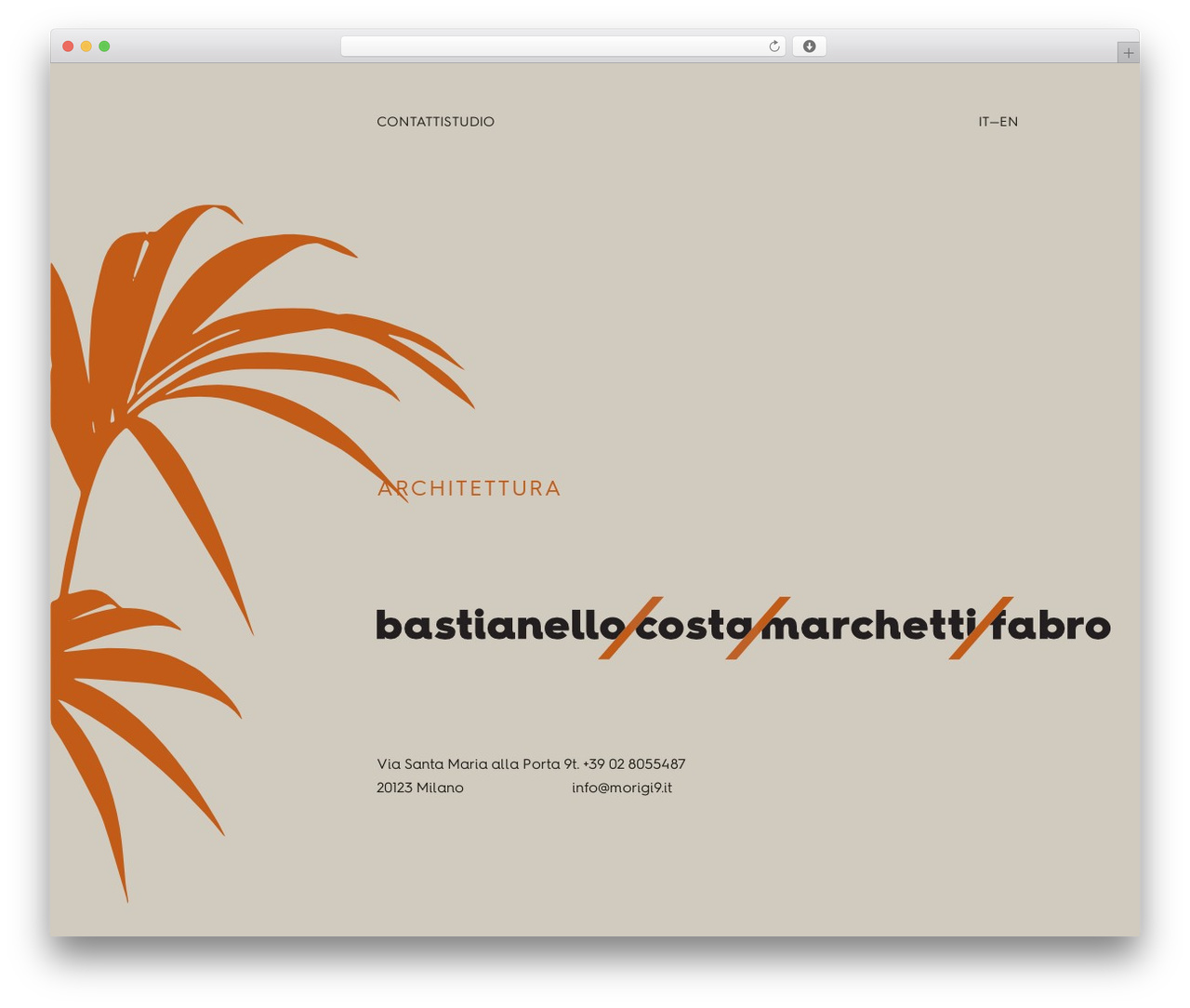Click the 20123 Milano postal line
This screenshot has height=1008, width=1190.
pyautogui.click(x=420, y=788)
